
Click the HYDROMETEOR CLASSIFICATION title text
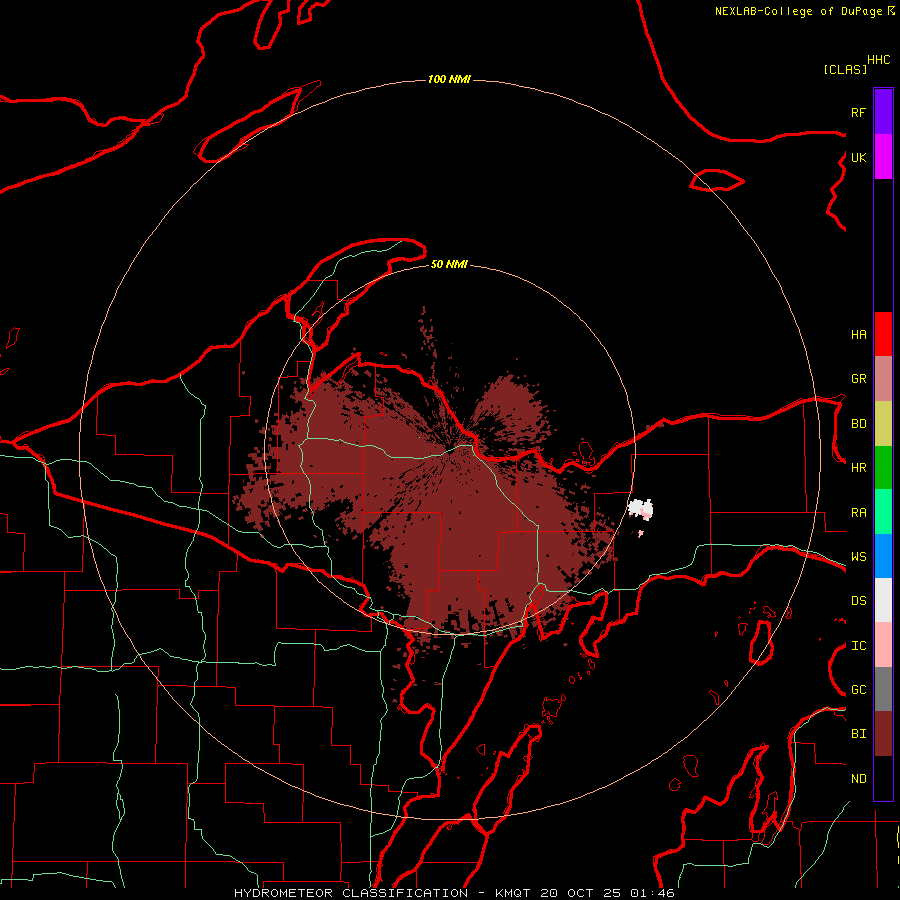[x=351, y=893]
